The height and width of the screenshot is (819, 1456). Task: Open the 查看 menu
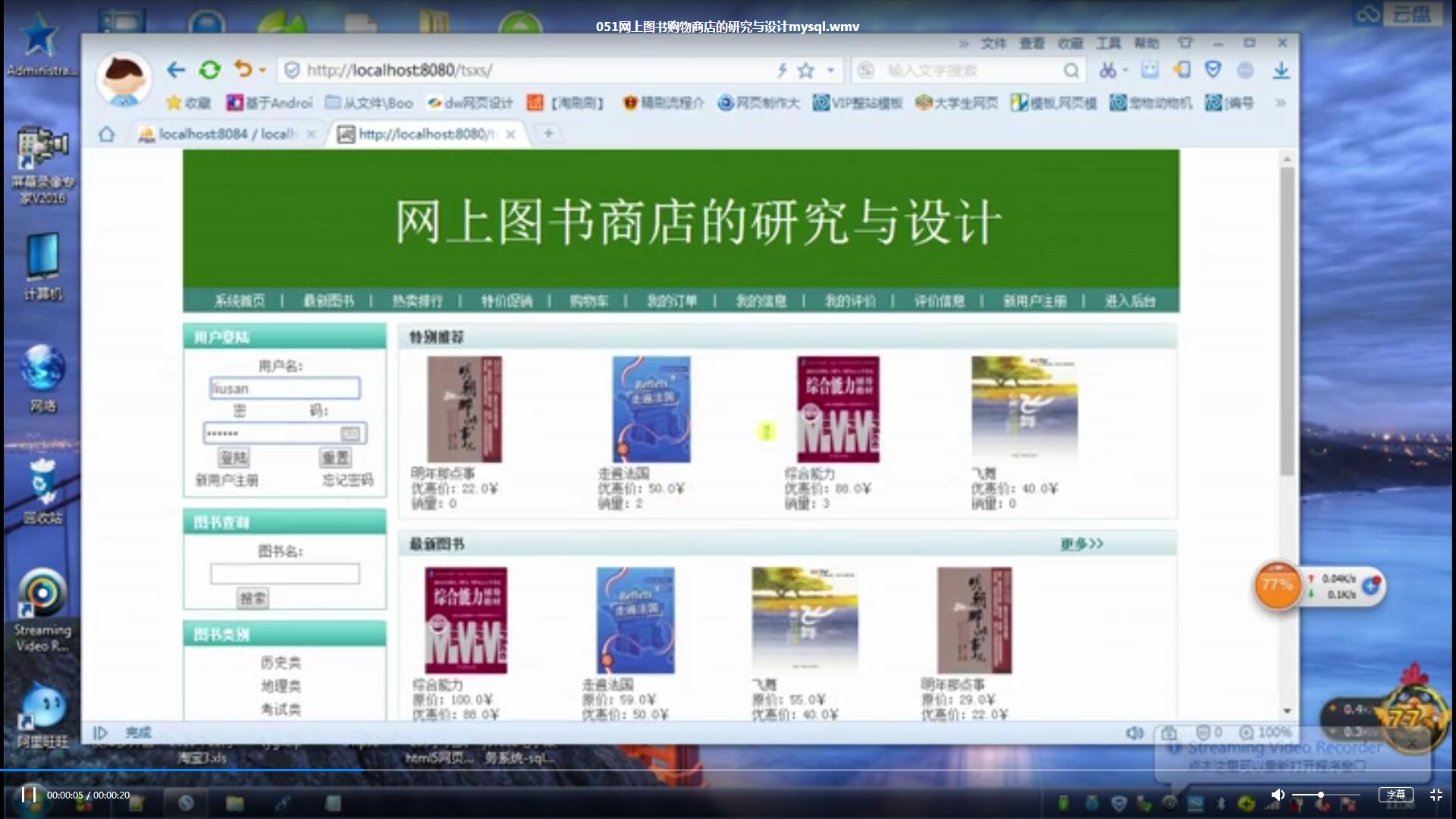tap(1031, 43)
